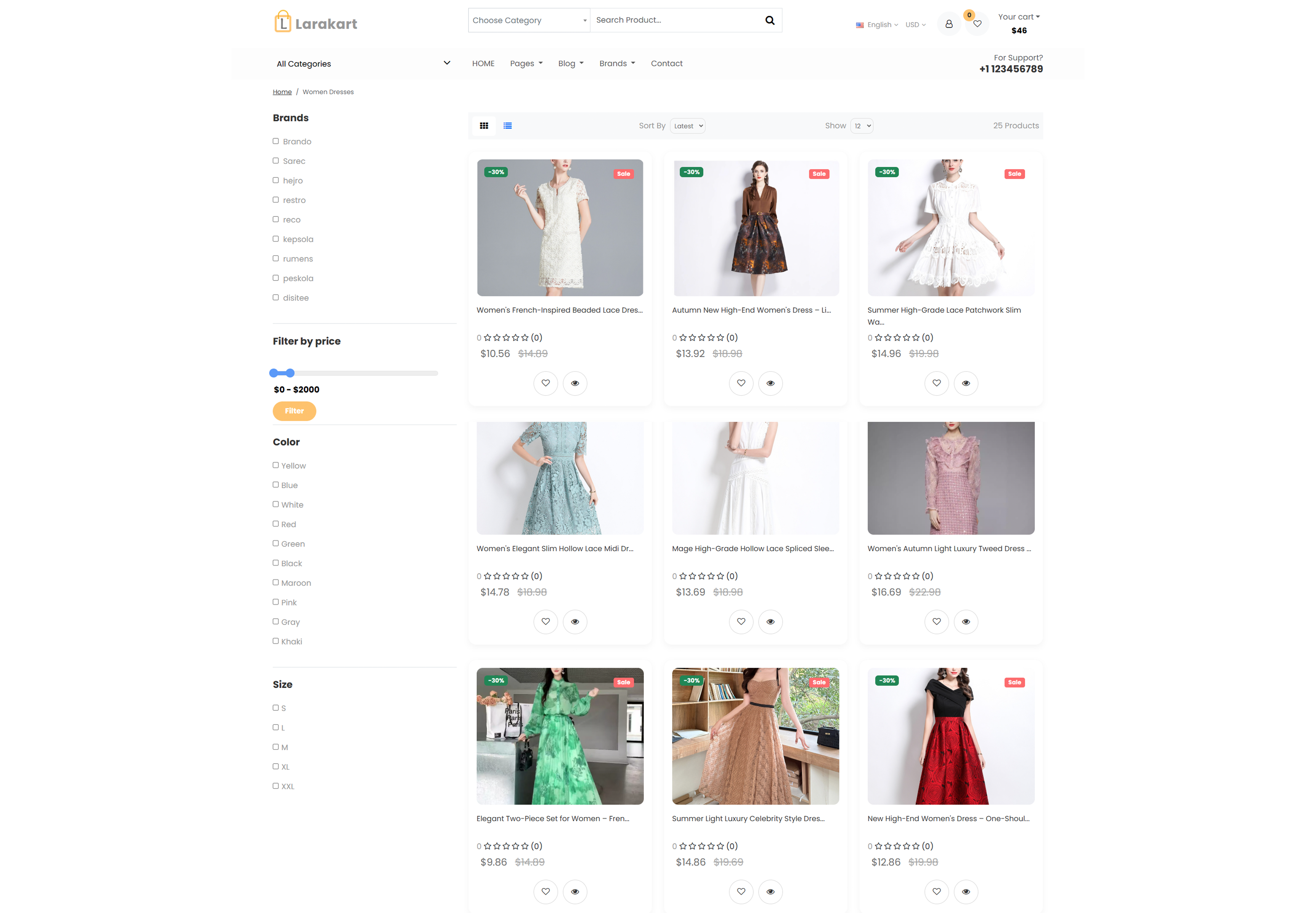Add French-Inspired Beaded Lace Dress to wishlist
This screenshot has width=1316, height=913.
(x=545, y=383)
